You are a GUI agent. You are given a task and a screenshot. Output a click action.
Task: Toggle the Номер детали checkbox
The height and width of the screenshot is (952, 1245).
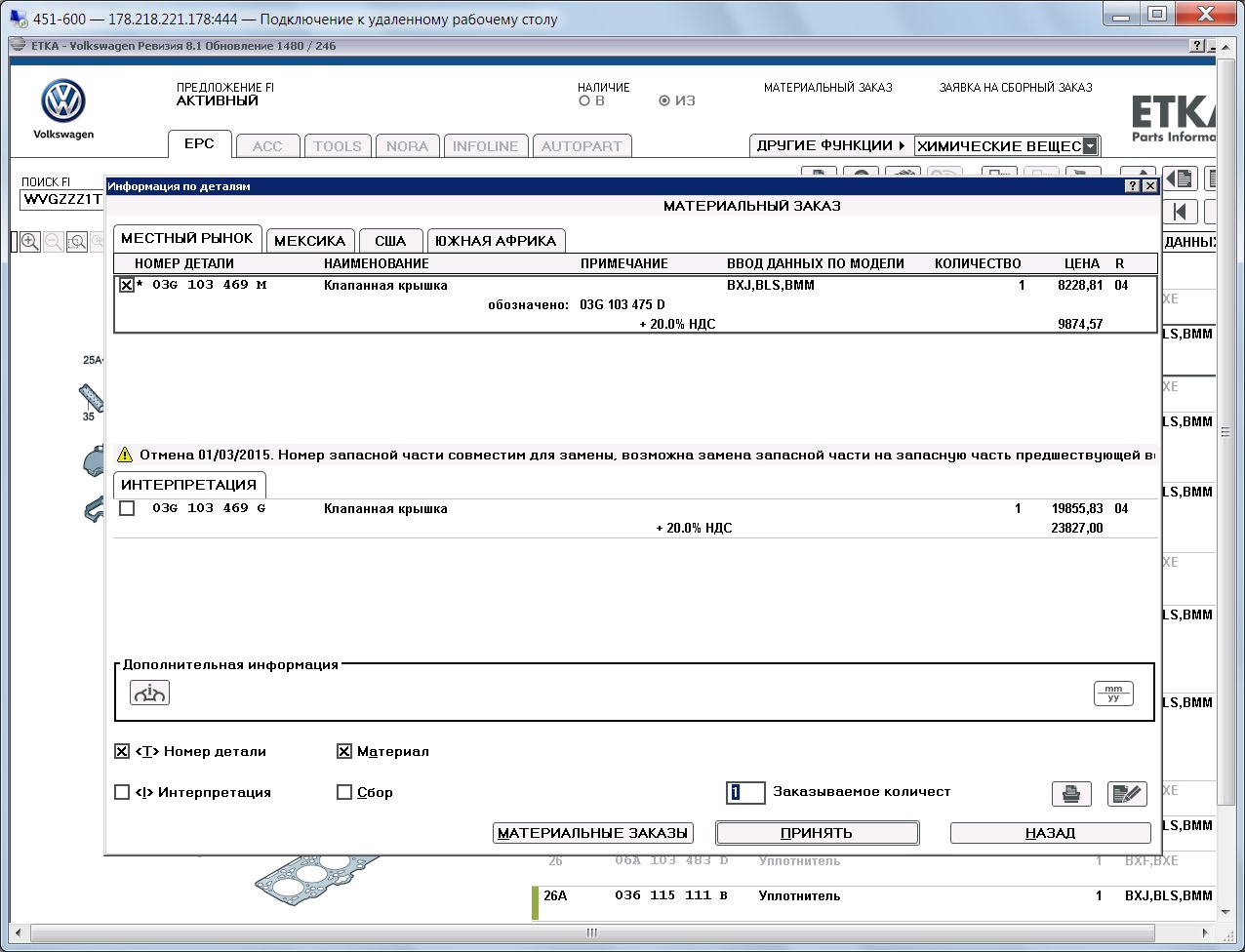(122, 751)
